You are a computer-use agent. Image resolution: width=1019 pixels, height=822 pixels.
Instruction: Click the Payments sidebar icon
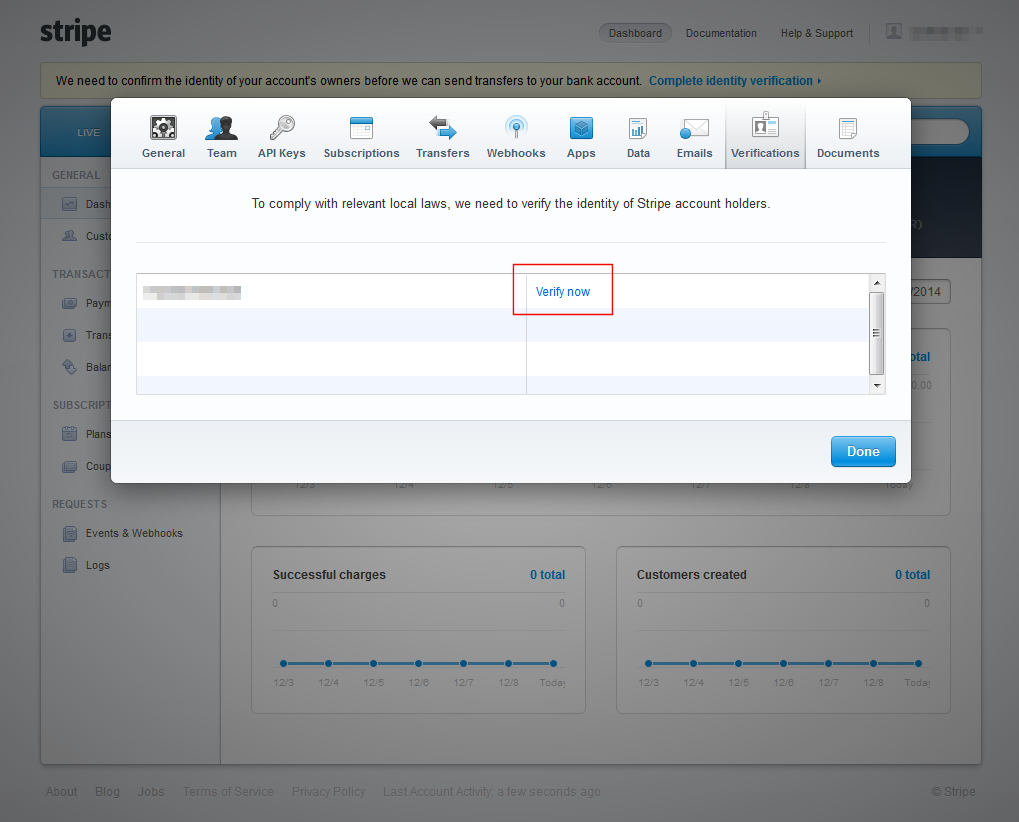[x=70, y=303]
